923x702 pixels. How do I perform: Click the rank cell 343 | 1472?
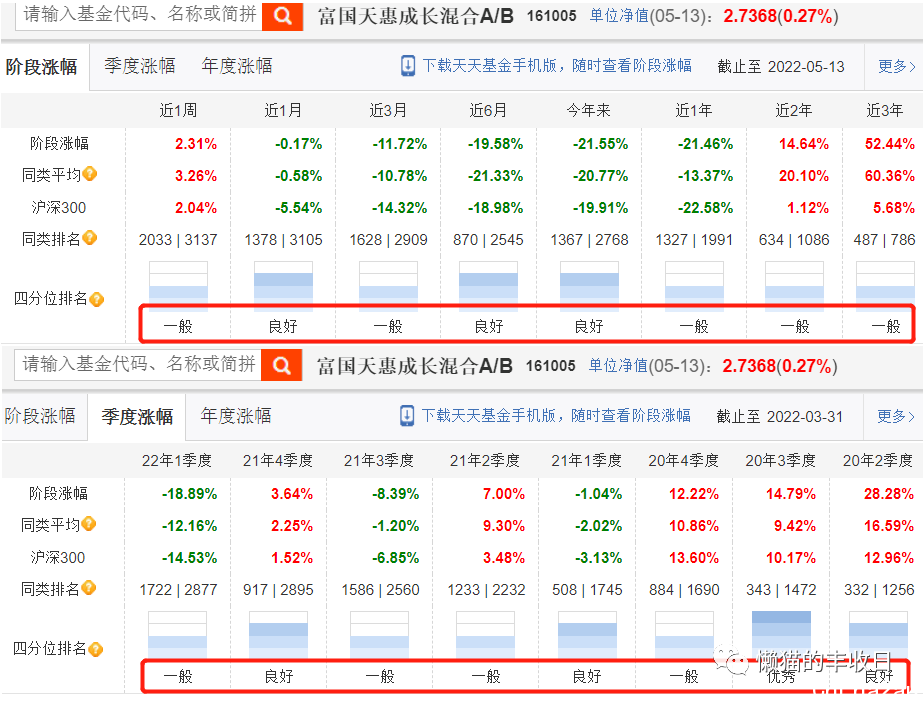tap(781, 590)
